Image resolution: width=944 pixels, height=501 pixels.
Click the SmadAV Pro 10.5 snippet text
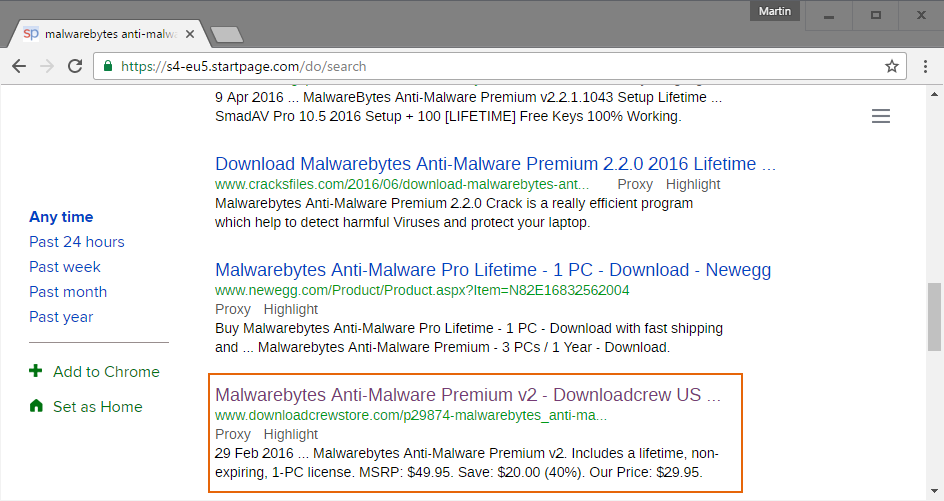point(449,116)
